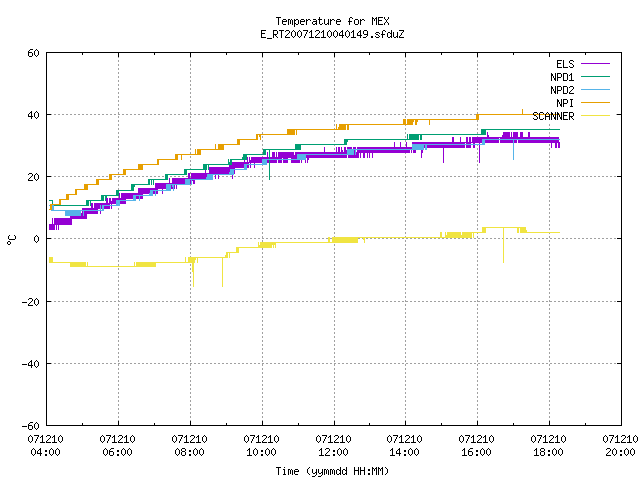Click the y-axis tick label -20

tap(31, 302)
